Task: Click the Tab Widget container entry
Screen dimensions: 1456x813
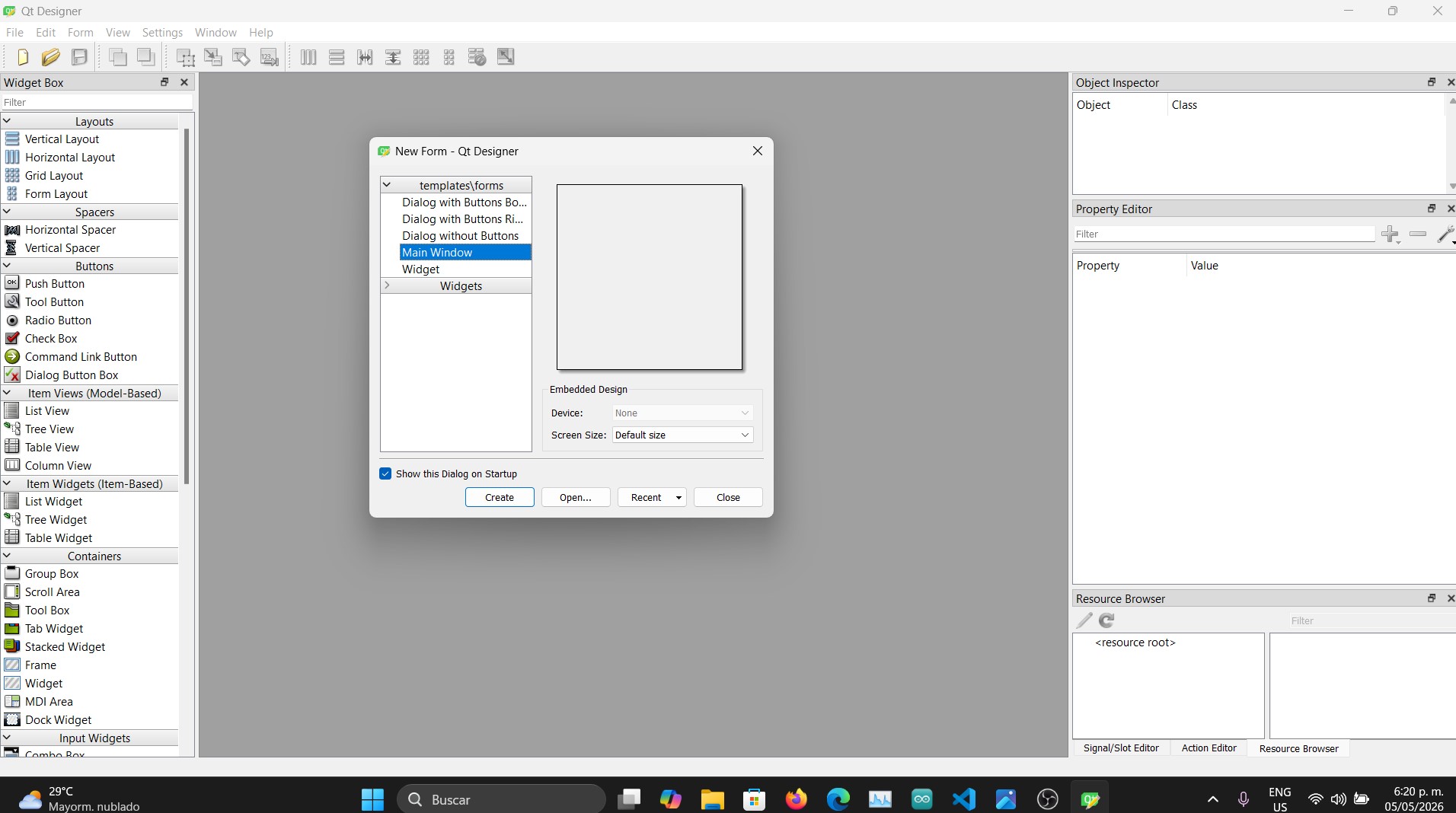Action: click(54, 629)
